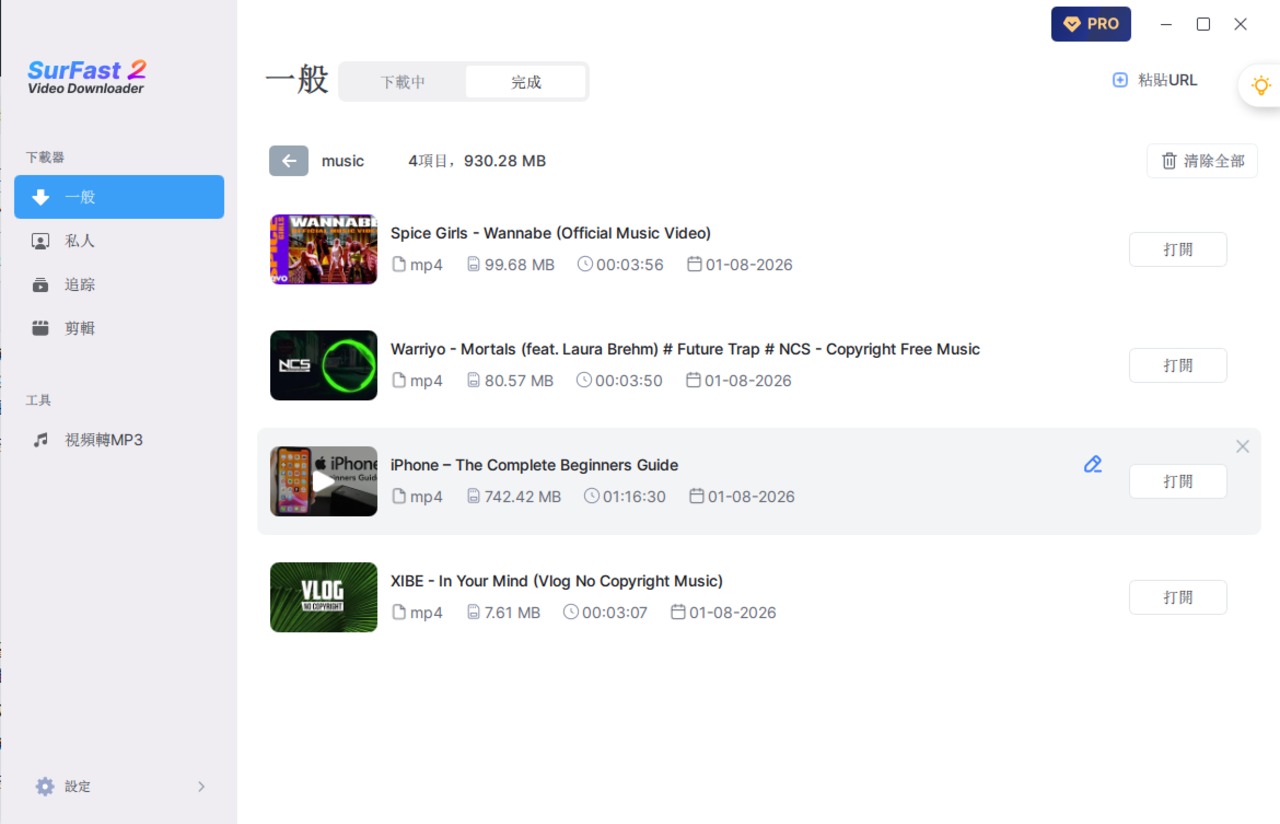Switch to the 完成 tab
This screenshot has height=824, width=1280.
coord(526,82)
